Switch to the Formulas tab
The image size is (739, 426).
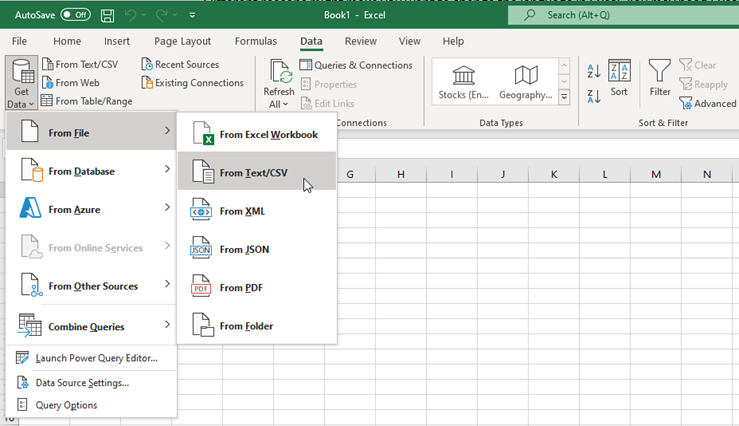coord(256,41)
